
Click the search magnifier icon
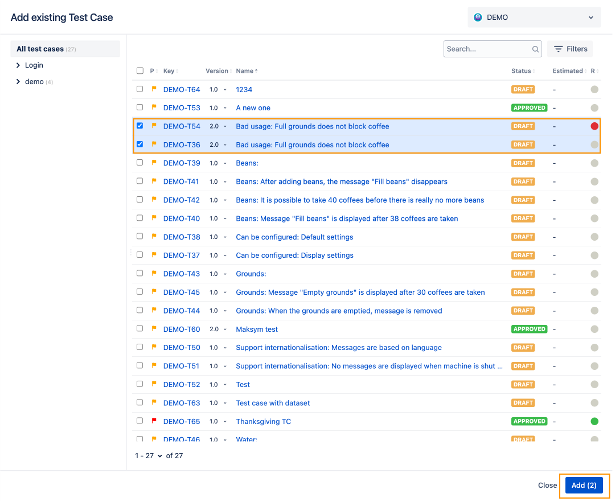(x=536, y=48)
